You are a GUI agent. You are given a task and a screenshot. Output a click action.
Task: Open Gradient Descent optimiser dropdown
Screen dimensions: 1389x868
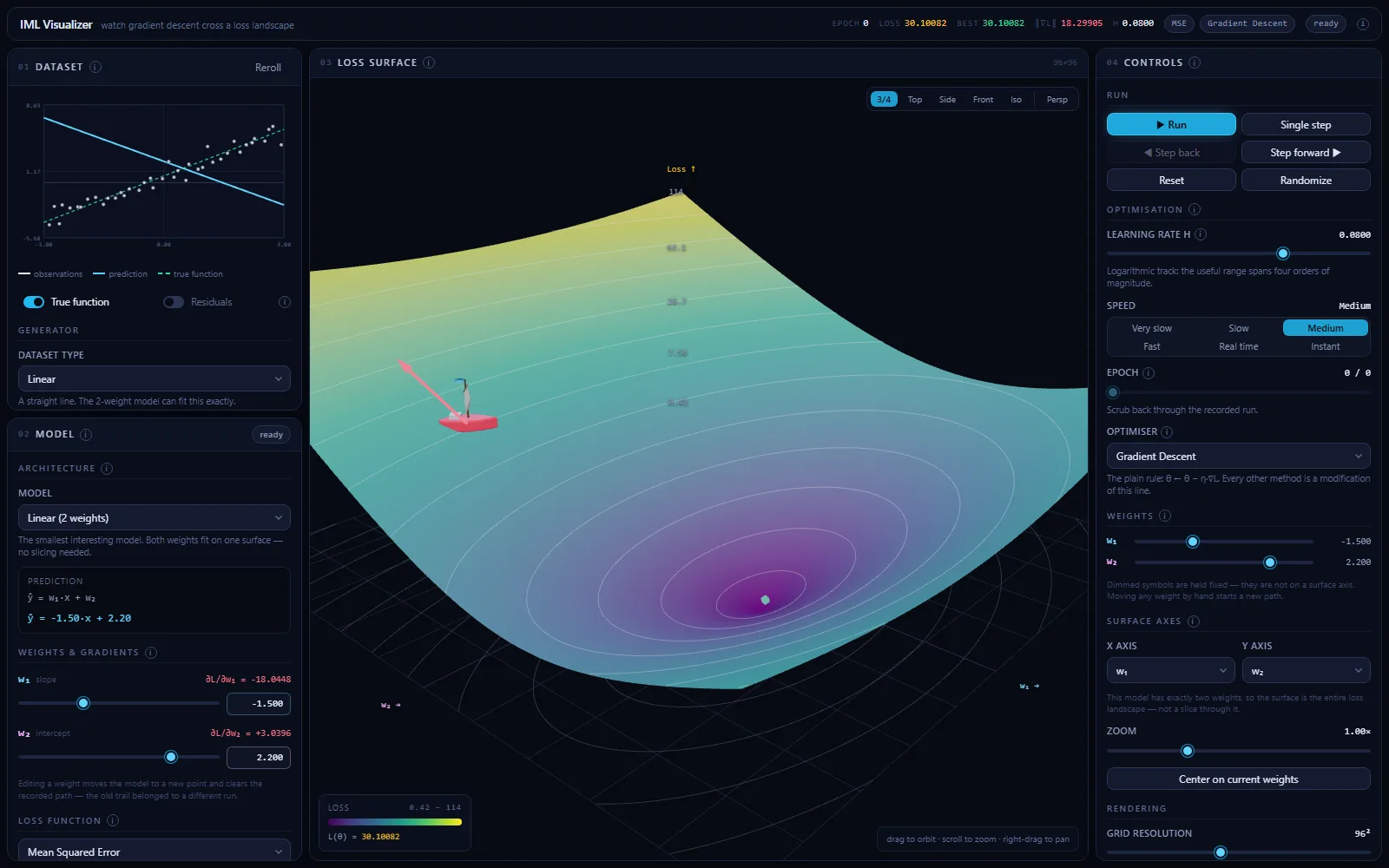(x=1239, y=457)
